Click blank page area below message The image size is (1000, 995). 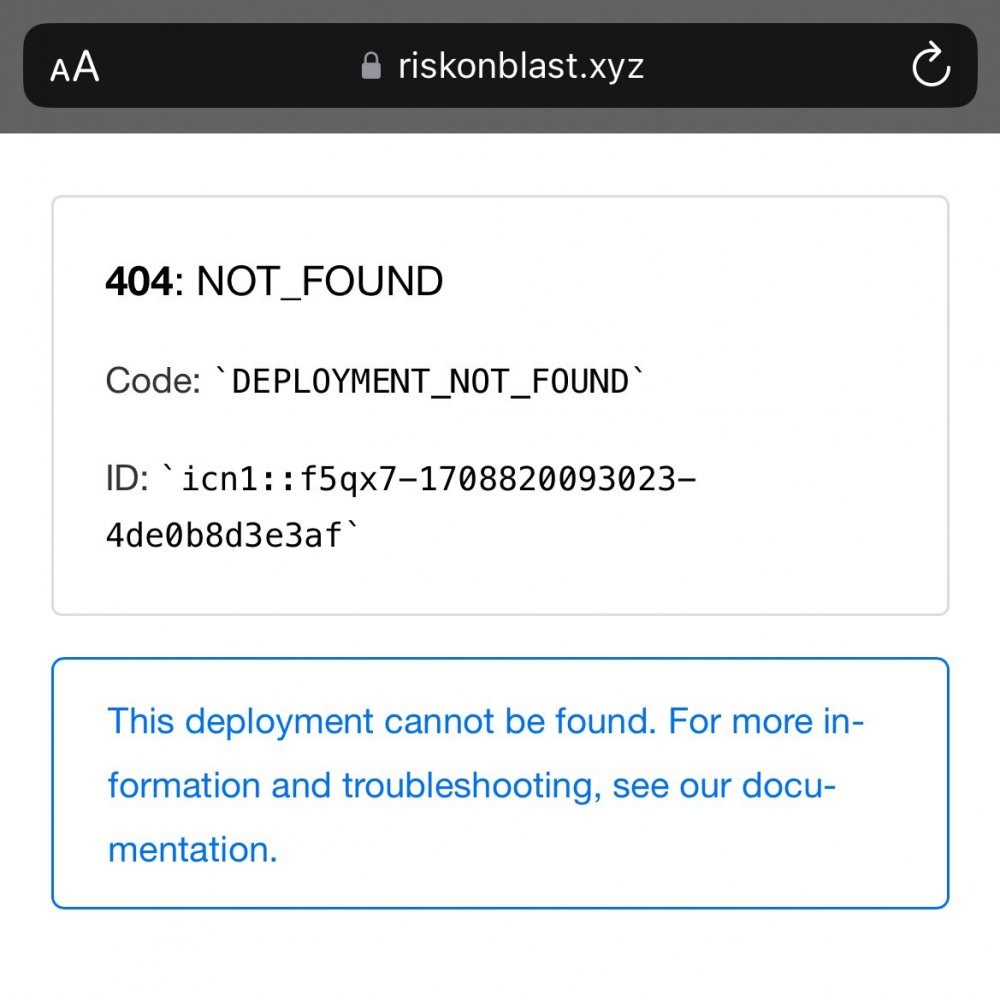click(500, 954)
